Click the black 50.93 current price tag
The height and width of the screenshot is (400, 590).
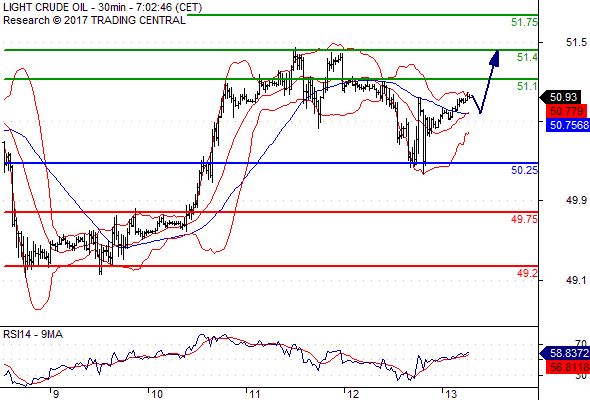pyautogui.click(x=561, y=97)
